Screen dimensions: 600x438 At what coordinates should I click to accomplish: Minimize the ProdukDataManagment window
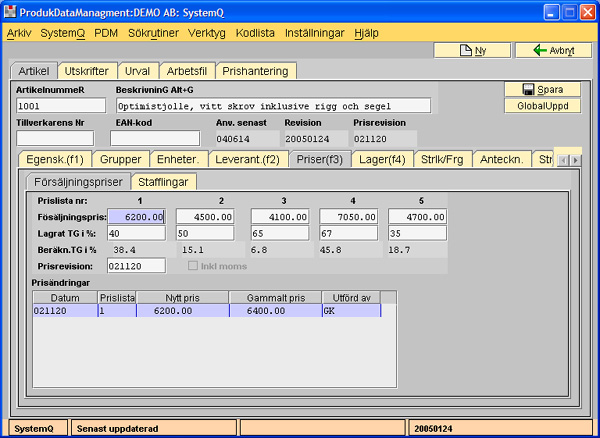(551, 13)
